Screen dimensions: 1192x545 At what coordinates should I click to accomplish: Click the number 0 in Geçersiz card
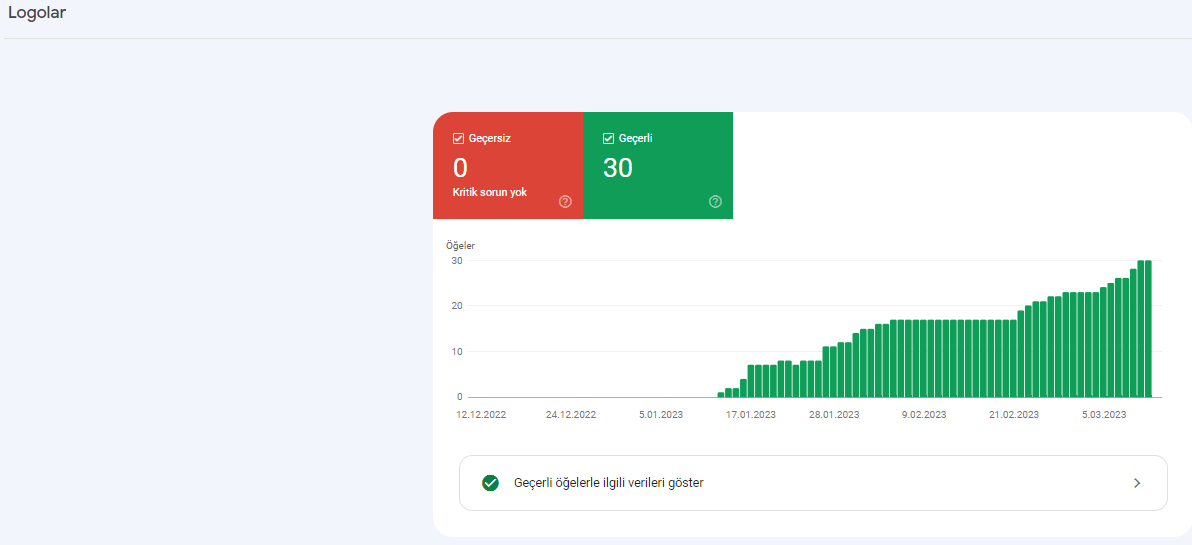pos(460,168)
